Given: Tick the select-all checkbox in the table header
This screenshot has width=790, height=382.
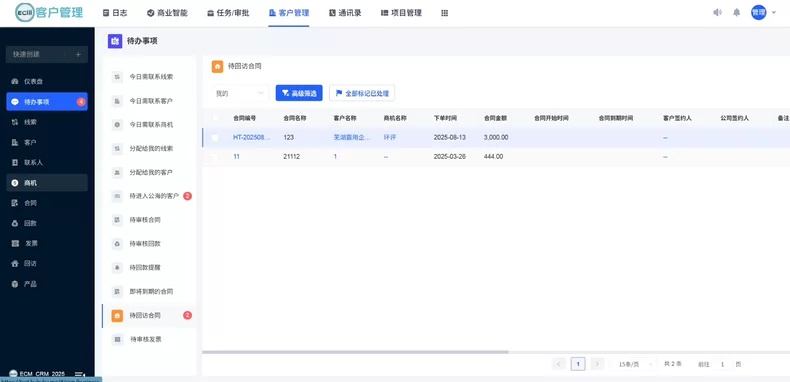Looking at the screenshot, I should point(215,118).
